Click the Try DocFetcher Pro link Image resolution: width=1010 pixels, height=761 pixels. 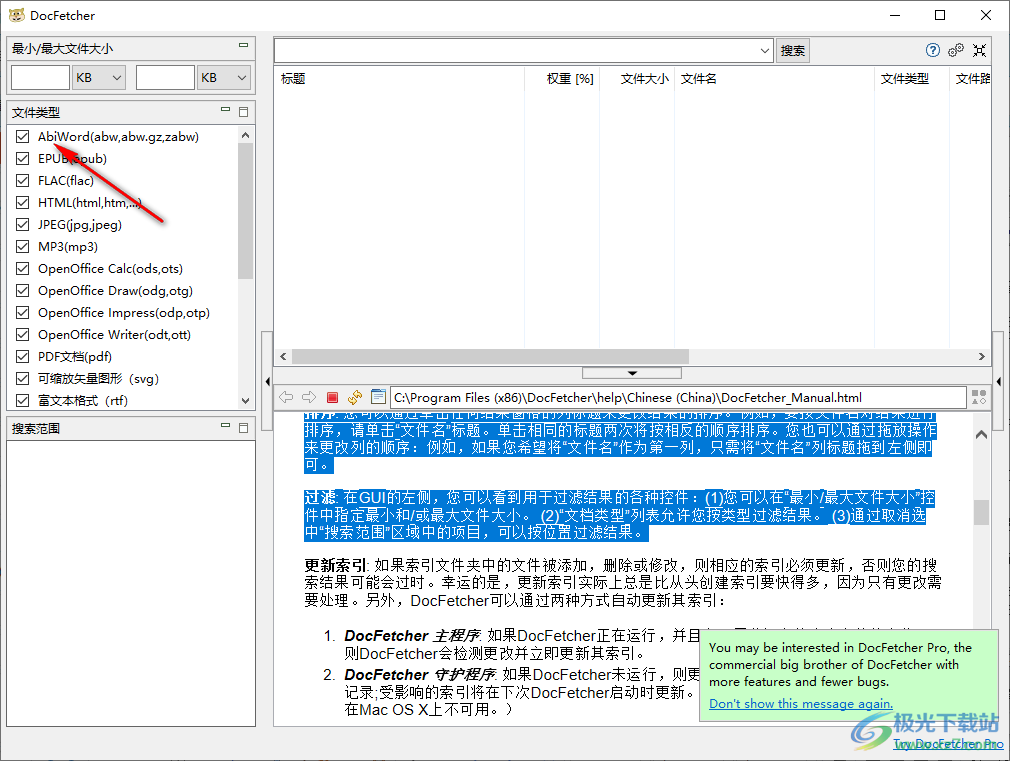(x=948, y=744)
